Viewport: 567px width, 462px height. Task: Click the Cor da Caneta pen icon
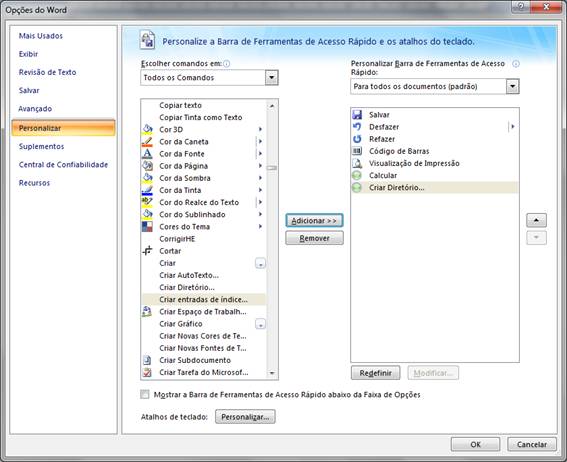click(x=147, y=141)
